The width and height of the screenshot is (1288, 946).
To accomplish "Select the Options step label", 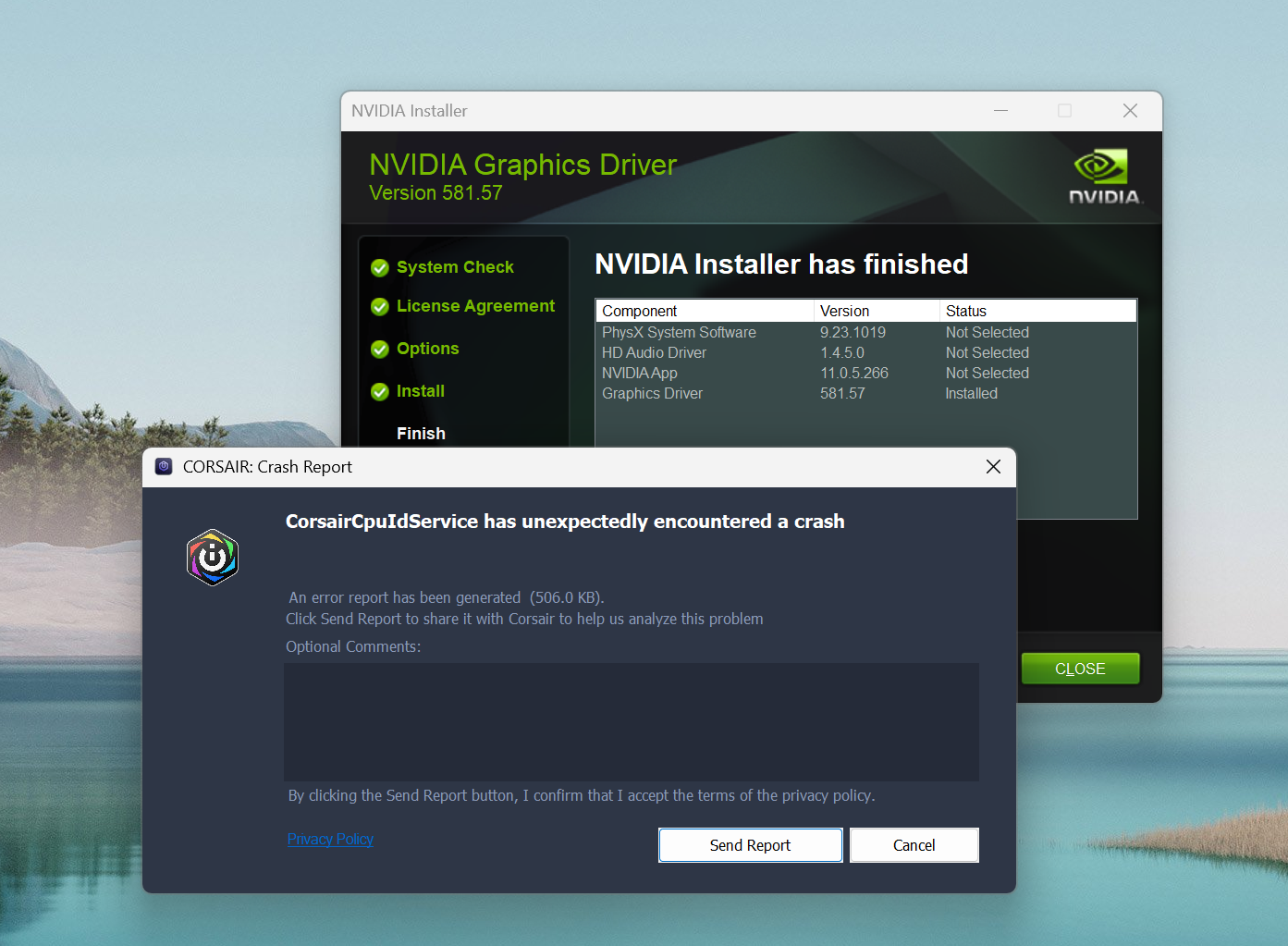I will click(x=427, y=349).
